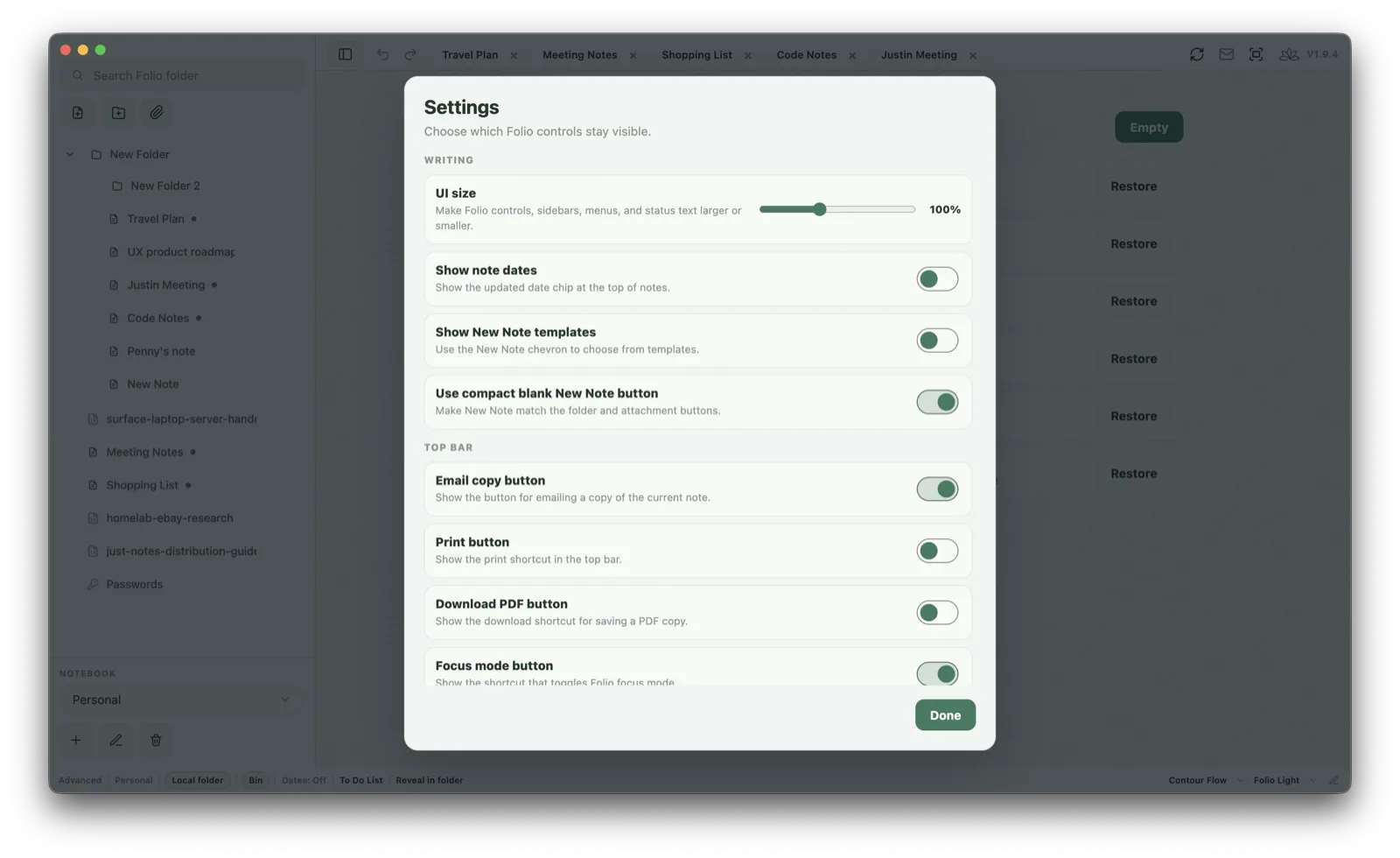
Task: Turn on Print button toggle
Action: tap(937, 551)
